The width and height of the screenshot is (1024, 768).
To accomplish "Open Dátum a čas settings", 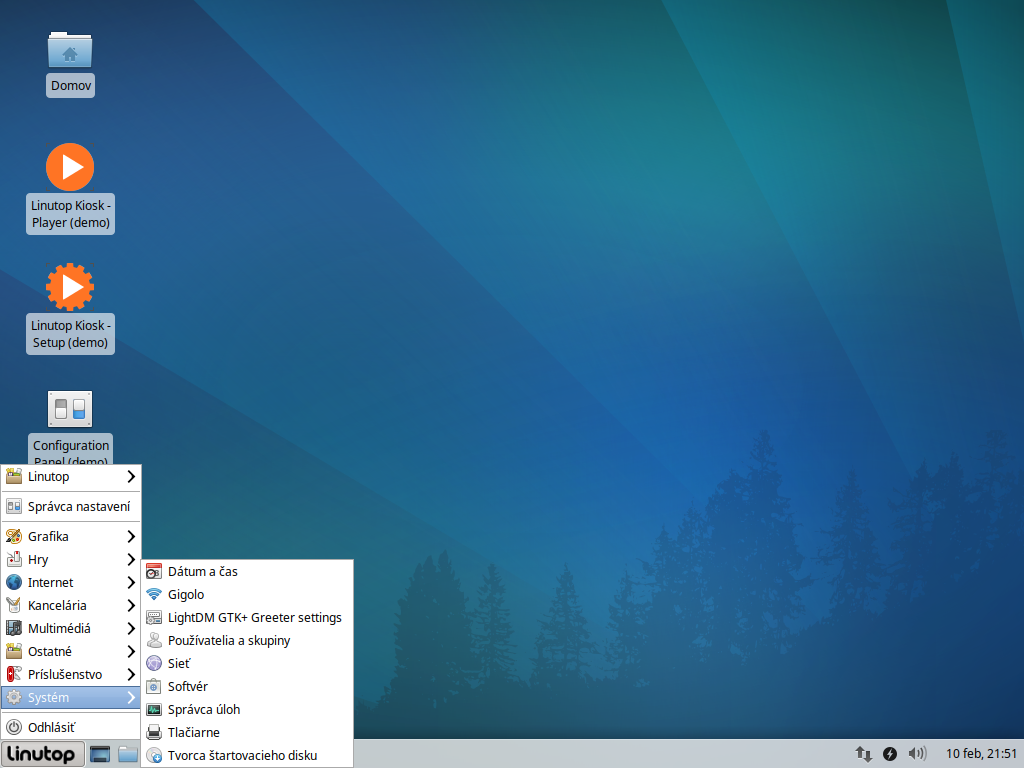I will tap(248, 572).
